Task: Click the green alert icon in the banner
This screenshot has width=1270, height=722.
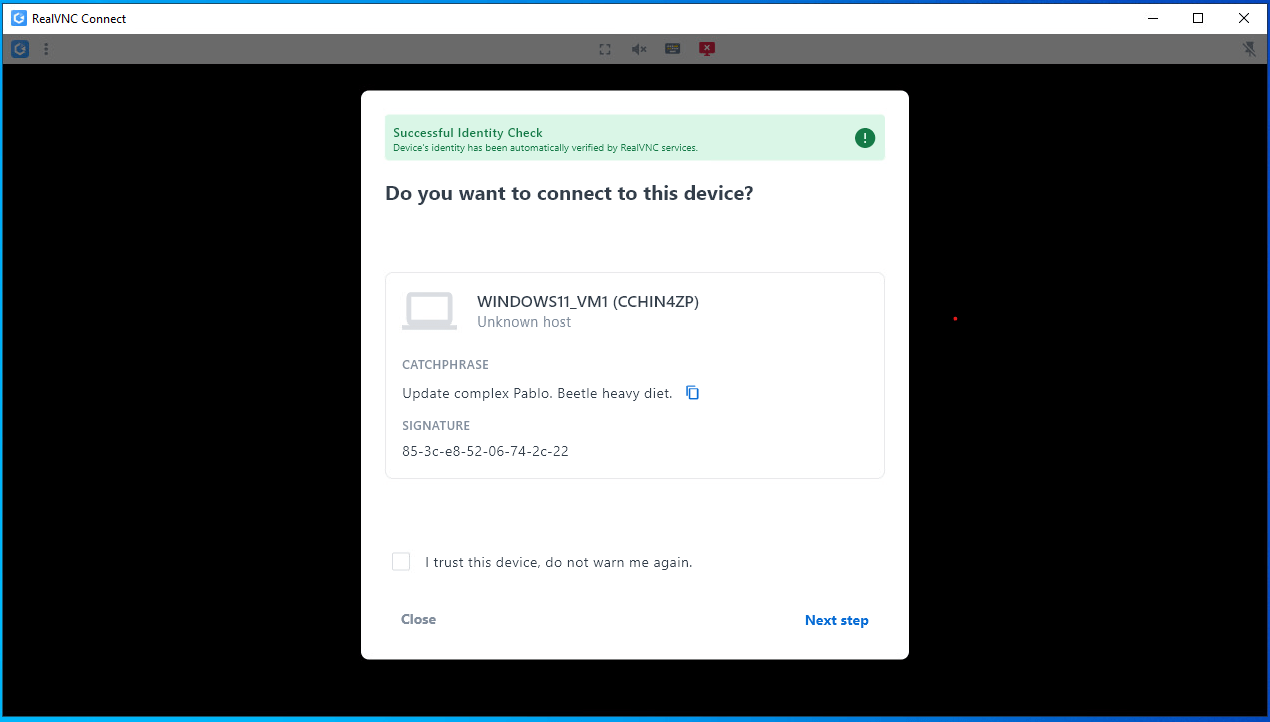Action: coord(865,138)
